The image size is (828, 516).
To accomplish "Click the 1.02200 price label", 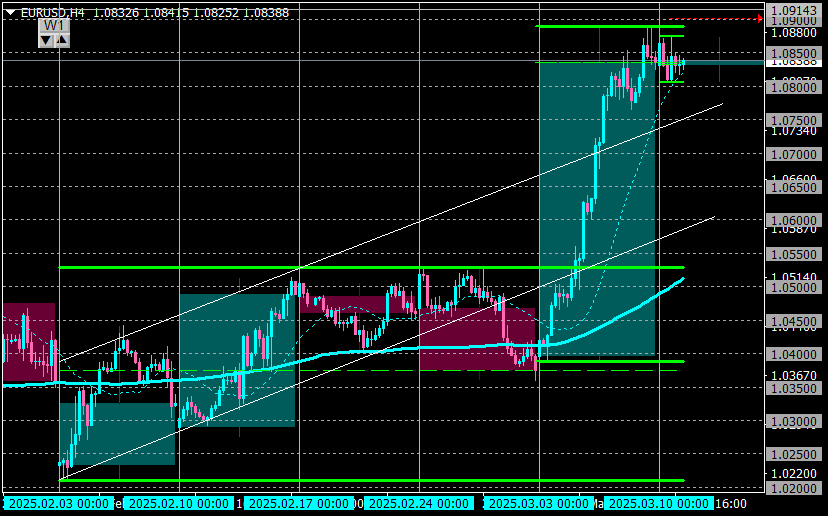I will click(x=794, y=474).
